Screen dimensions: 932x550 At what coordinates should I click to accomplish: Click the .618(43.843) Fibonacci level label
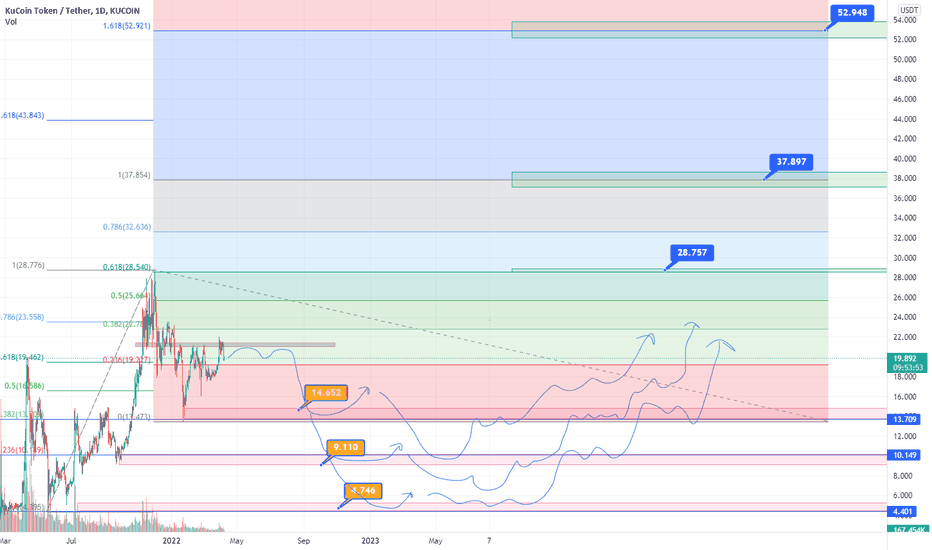[x=23, y=115]
